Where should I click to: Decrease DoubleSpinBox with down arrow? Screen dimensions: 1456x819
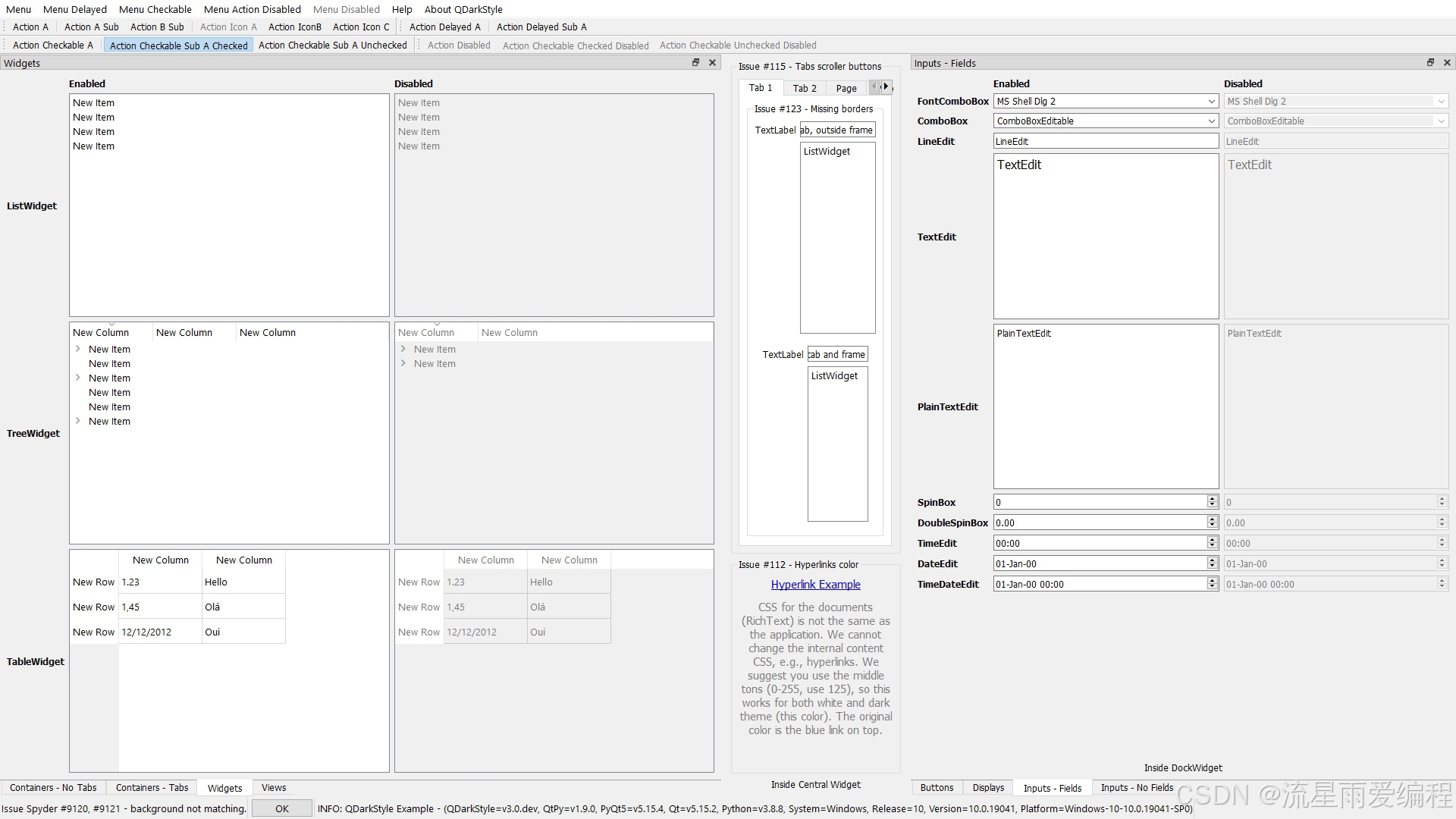1212,526
